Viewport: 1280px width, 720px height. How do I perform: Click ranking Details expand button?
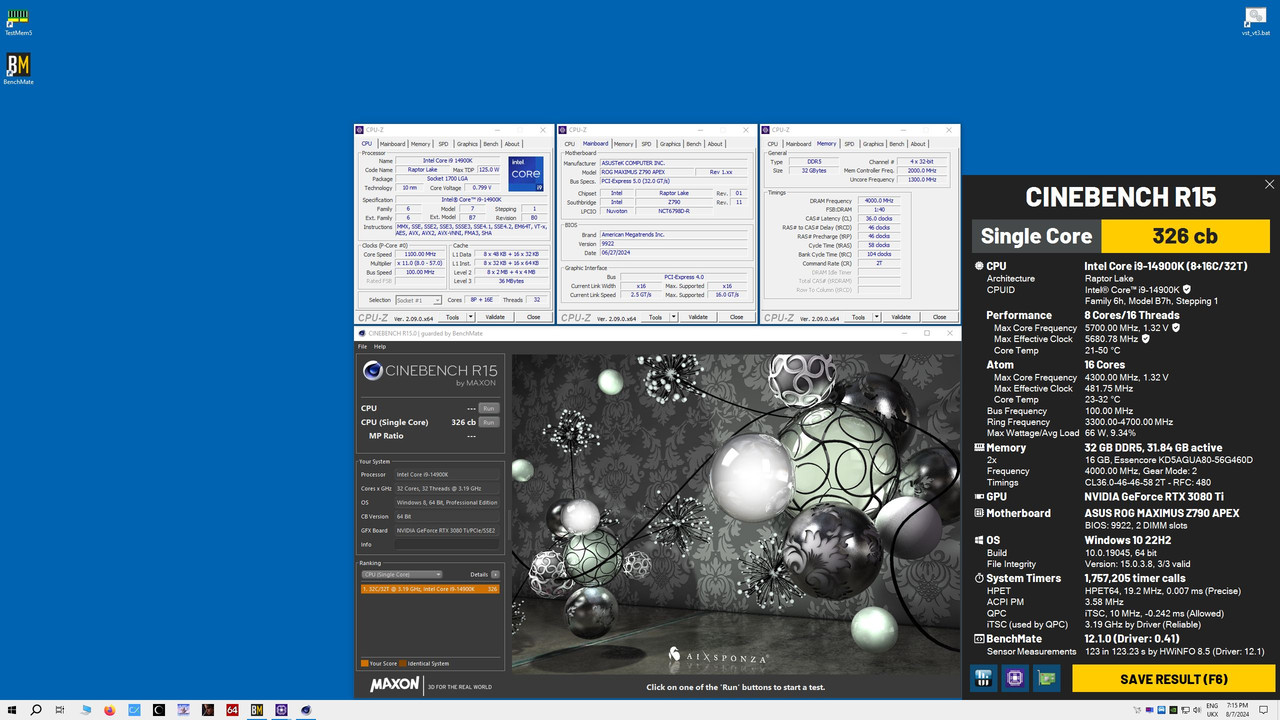tap(495, 574)
